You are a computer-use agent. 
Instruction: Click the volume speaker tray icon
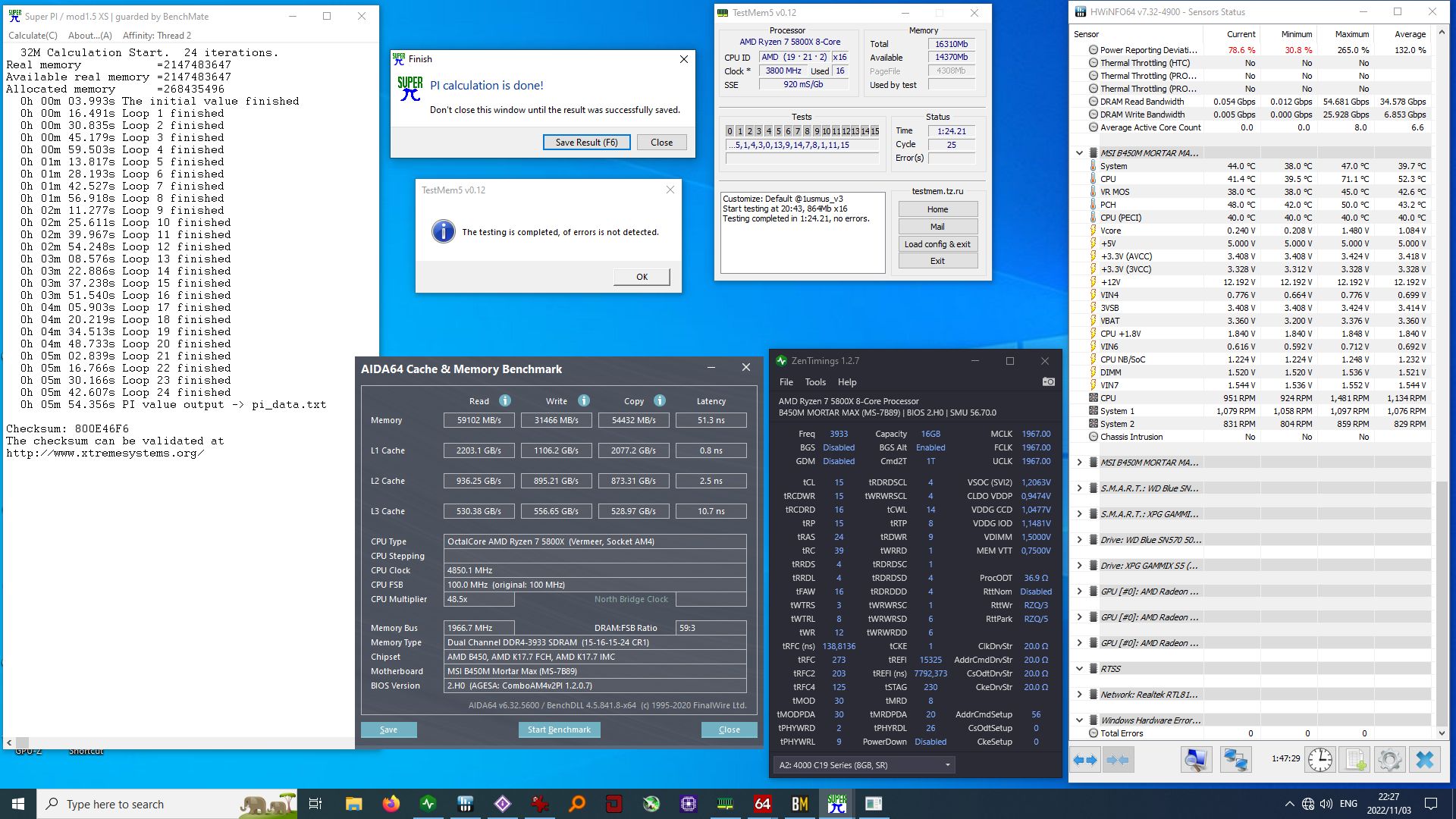[x=1326, y=804]
